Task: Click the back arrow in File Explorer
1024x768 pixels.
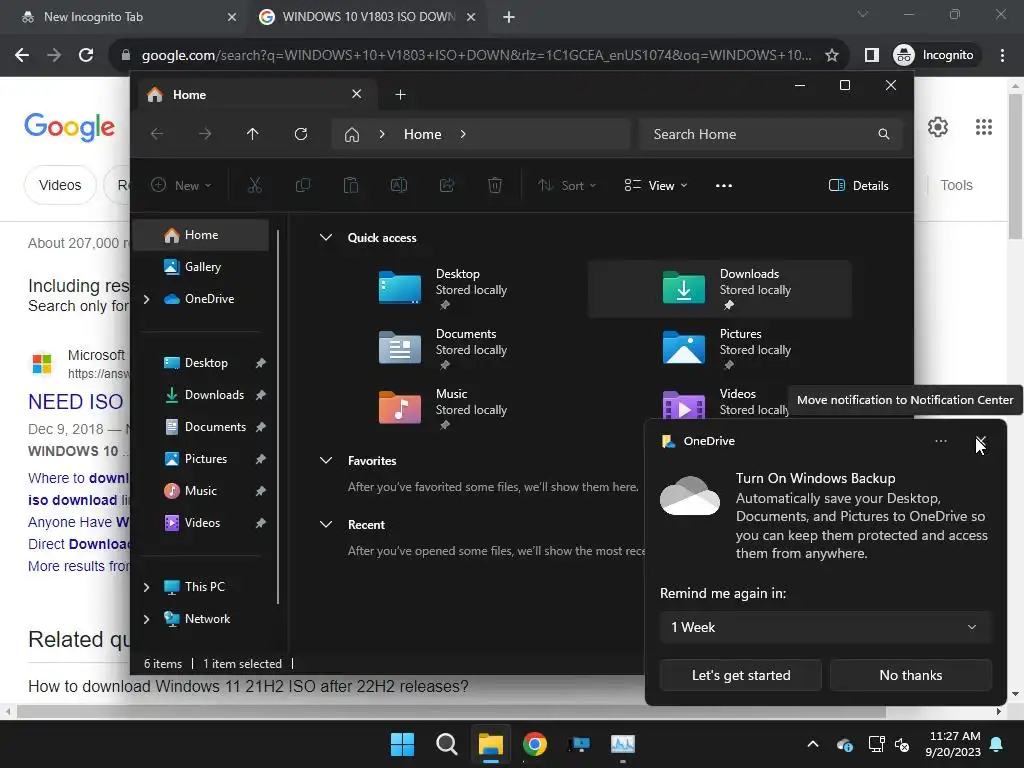Action: (x=157, y=134)
